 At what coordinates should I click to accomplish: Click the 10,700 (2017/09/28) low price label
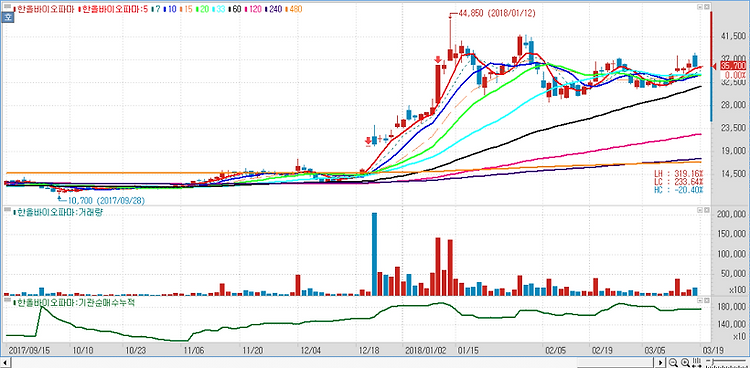pyautogui.click(x=106, y=201)
